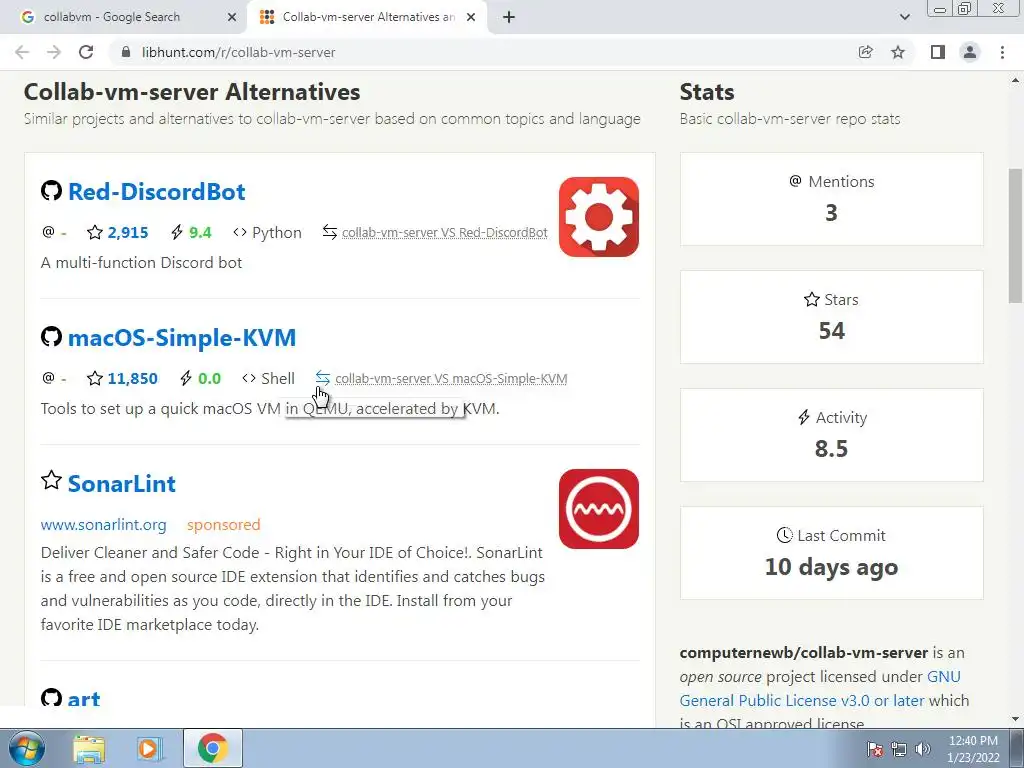Click the Stars stat value 54
This screenshot has height=768, width=1024.
[831, 330]
